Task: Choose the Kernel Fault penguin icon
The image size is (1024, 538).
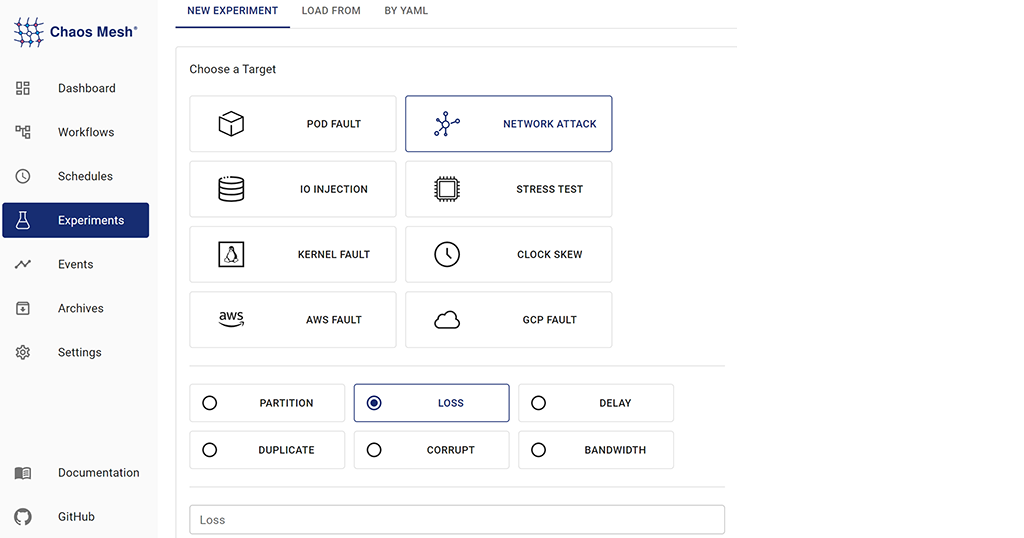Action: click(231, 254)
